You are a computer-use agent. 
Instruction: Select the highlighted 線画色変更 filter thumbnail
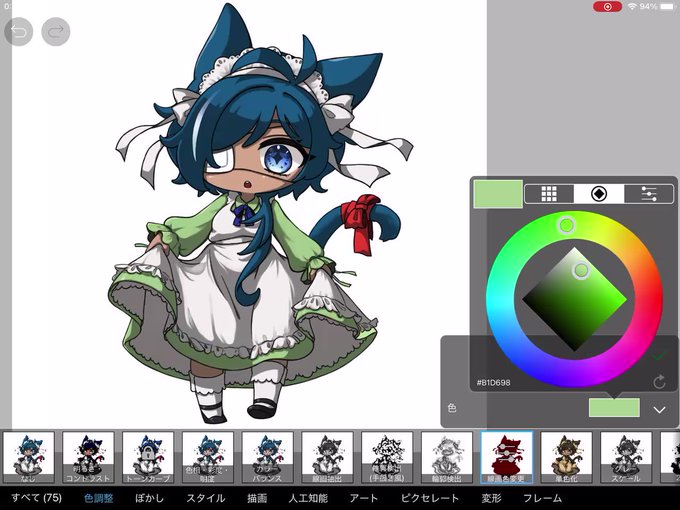pos(507,457)
